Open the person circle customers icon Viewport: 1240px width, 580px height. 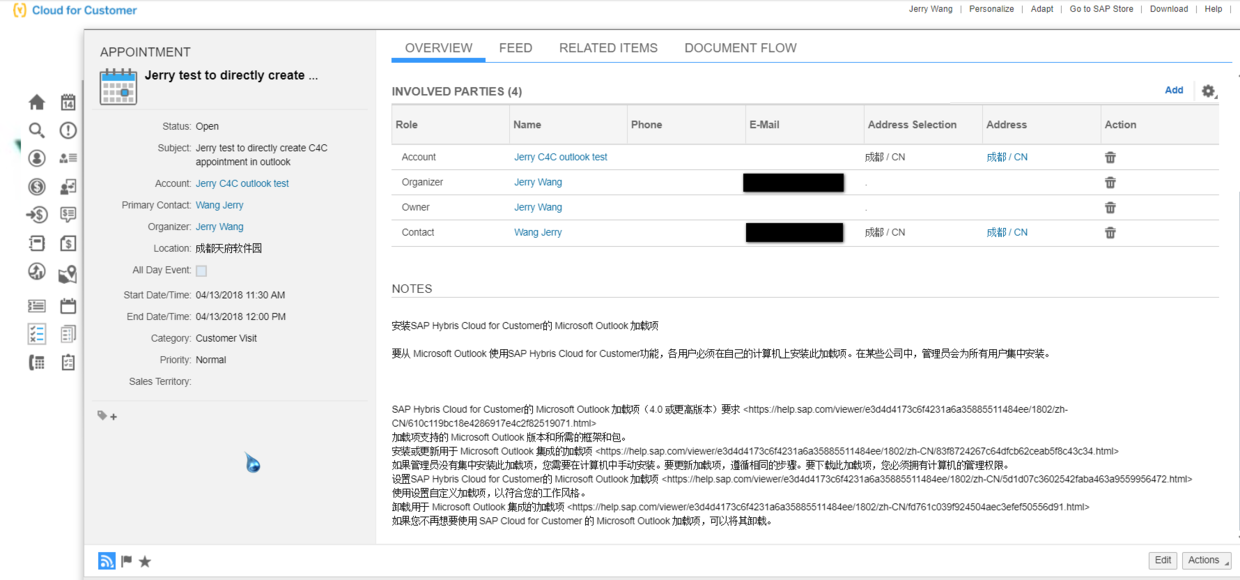37,158
